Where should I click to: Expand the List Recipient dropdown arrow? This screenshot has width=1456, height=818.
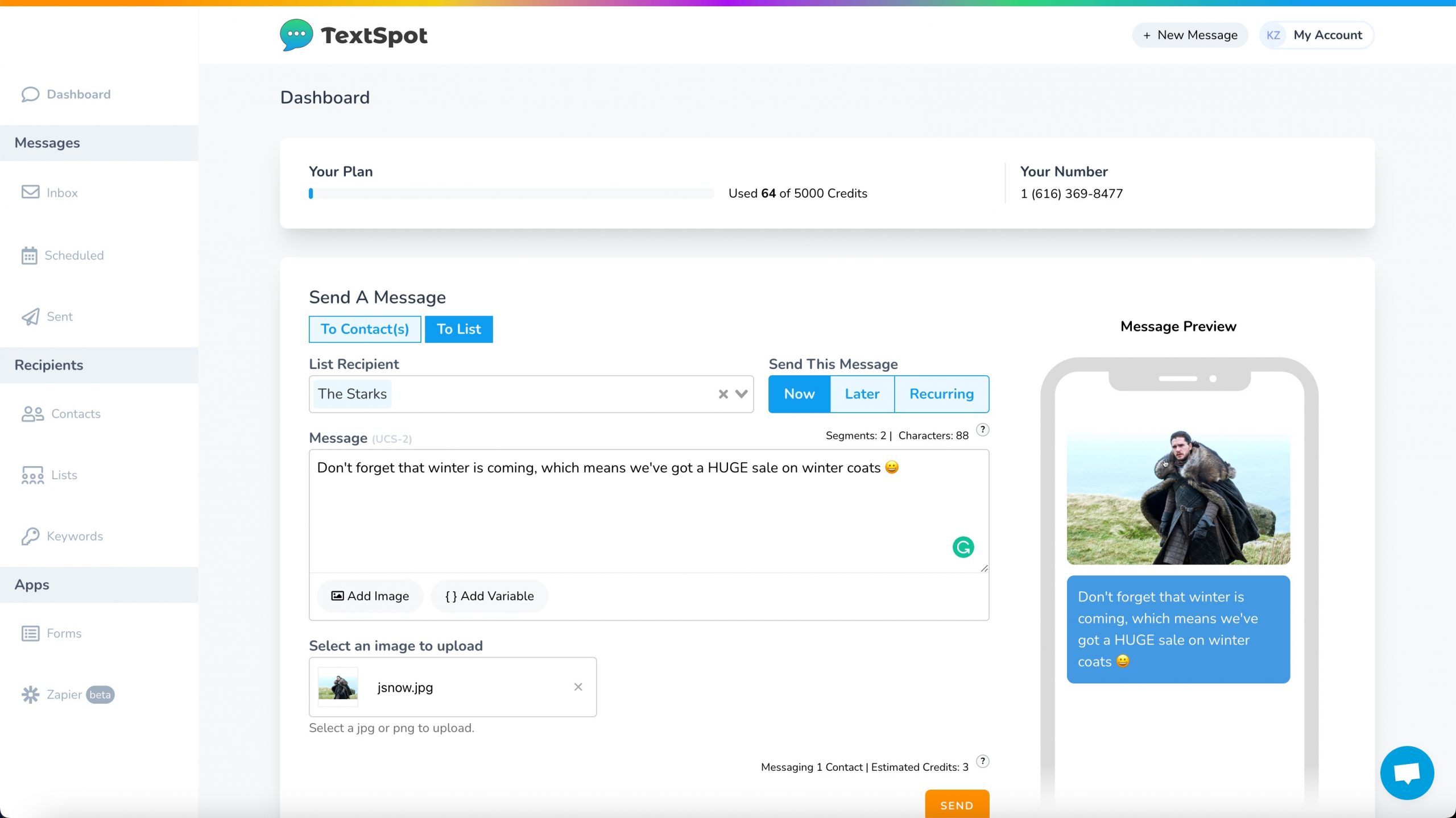[x=741, y=394]
